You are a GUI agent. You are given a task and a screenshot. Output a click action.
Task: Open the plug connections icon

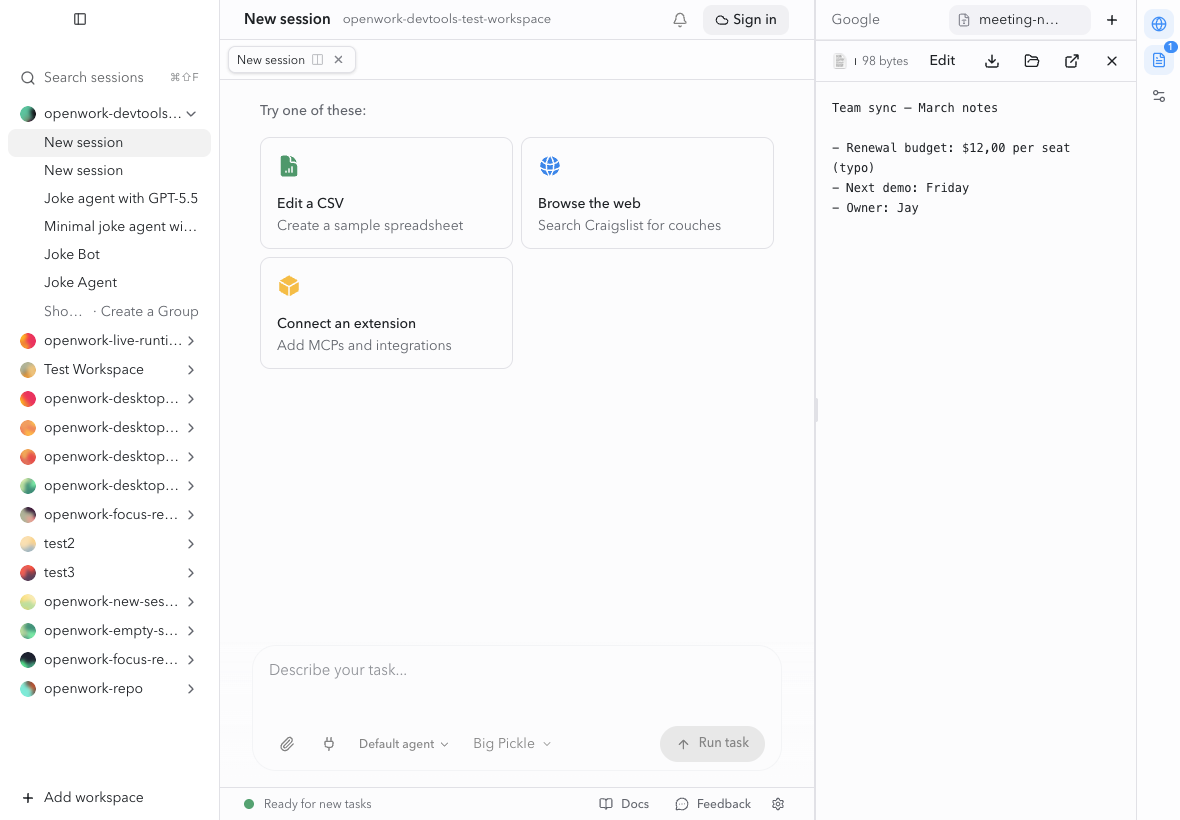pyautogui.click(x=329, y=744)
